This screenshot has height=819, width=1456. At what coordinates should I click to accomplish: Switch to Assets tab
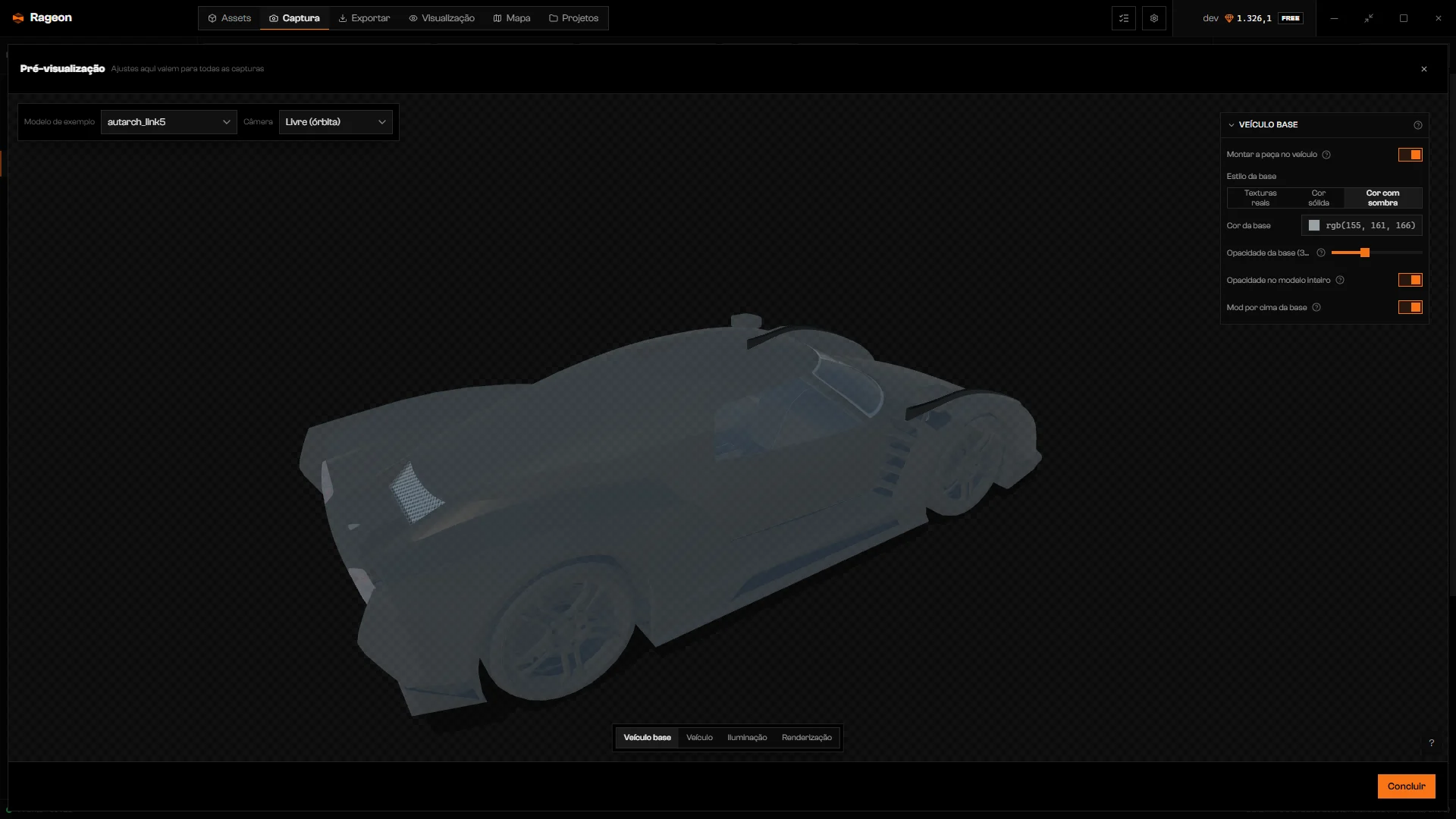point(229,18)
